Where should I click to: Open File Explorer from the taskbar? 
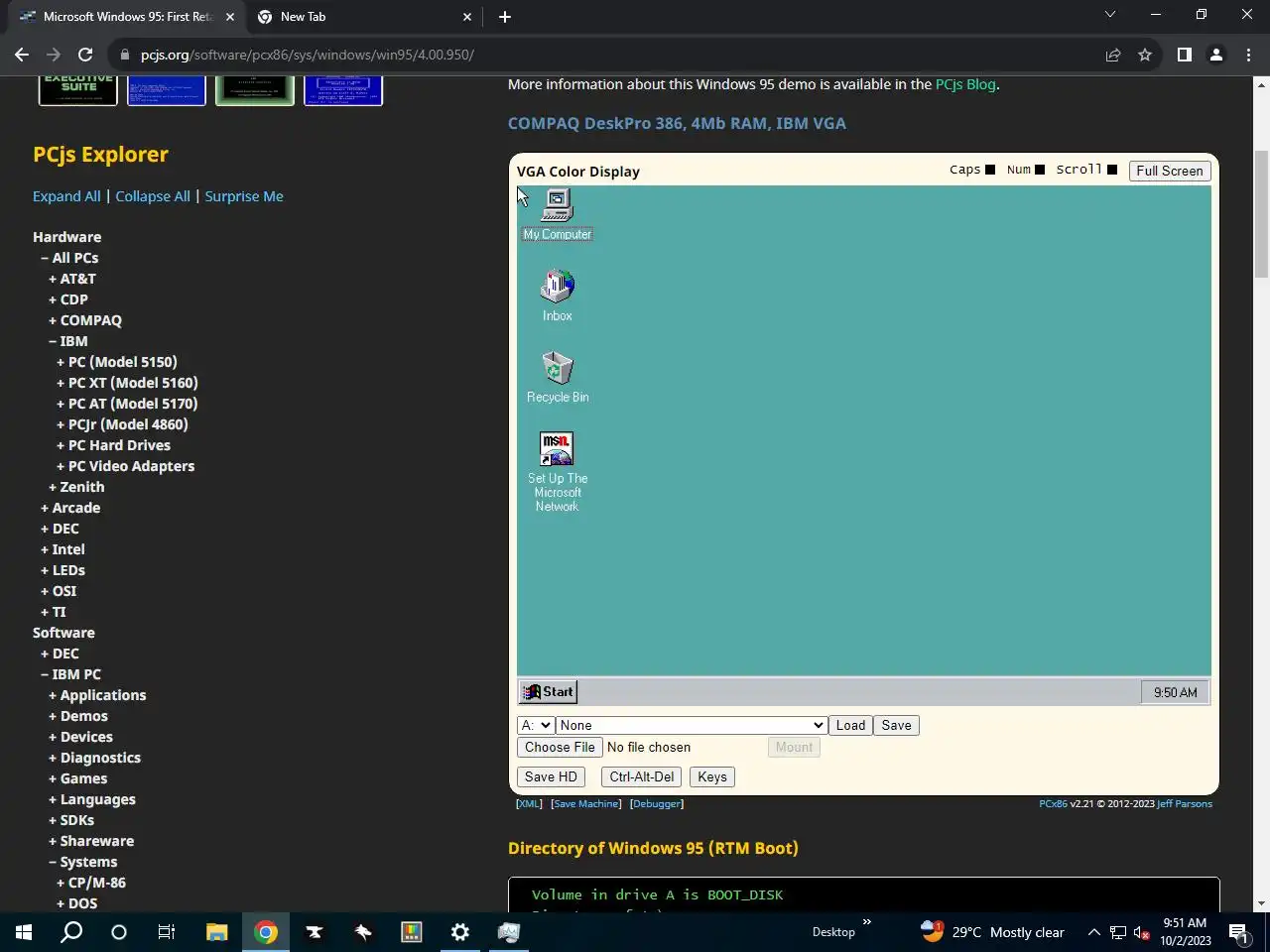click(x=216, y=932)
